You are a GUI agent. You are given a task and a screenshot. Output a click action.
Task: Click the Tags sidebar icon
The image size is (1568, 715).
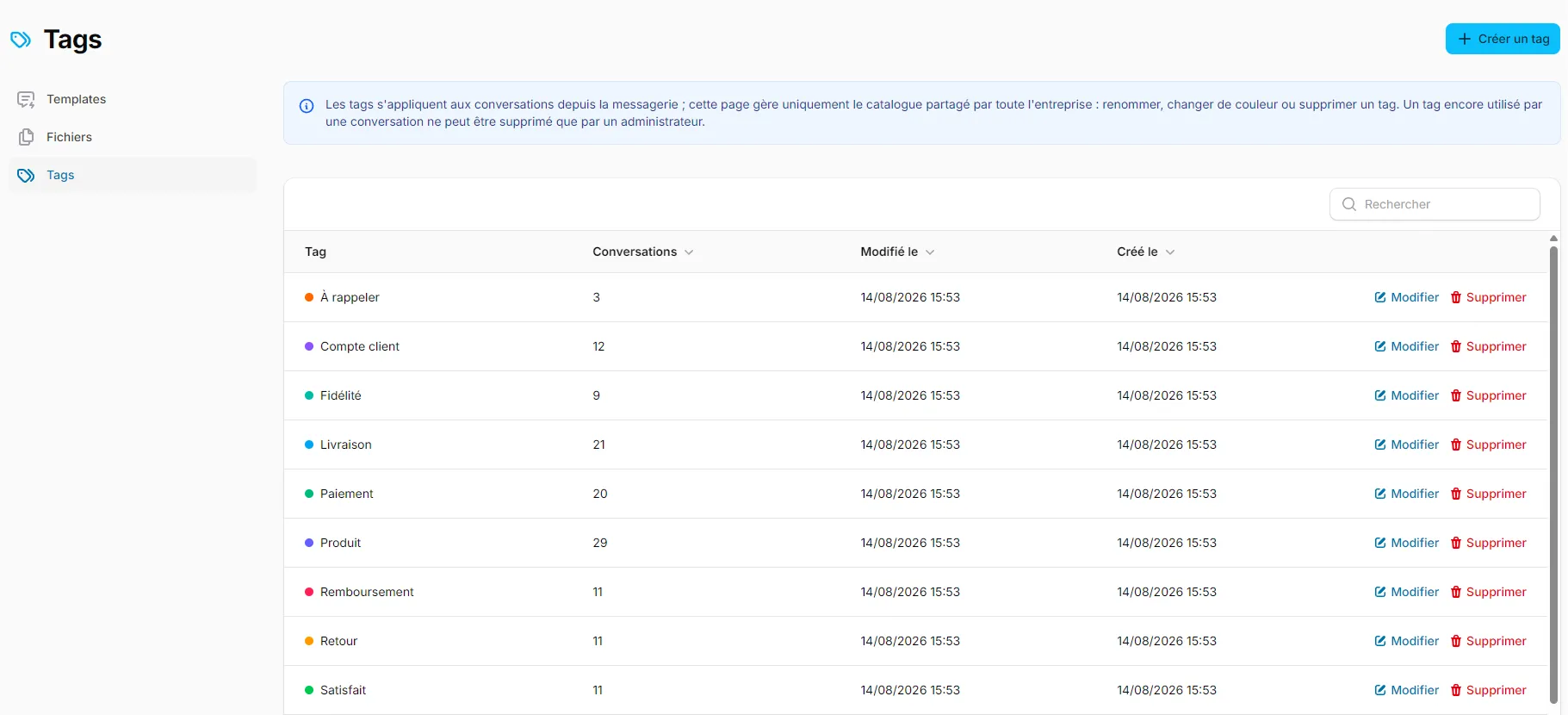pyautogui.click(x=26, y=175)
